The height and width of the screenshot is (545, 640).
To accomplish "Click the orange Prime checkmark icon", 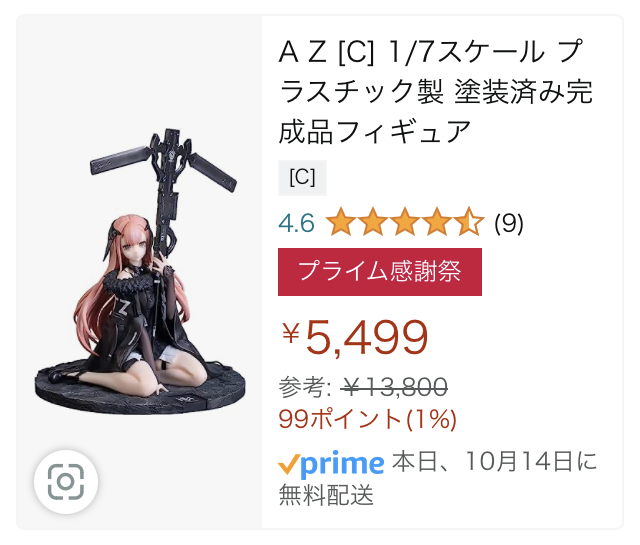I will [289, 465].
